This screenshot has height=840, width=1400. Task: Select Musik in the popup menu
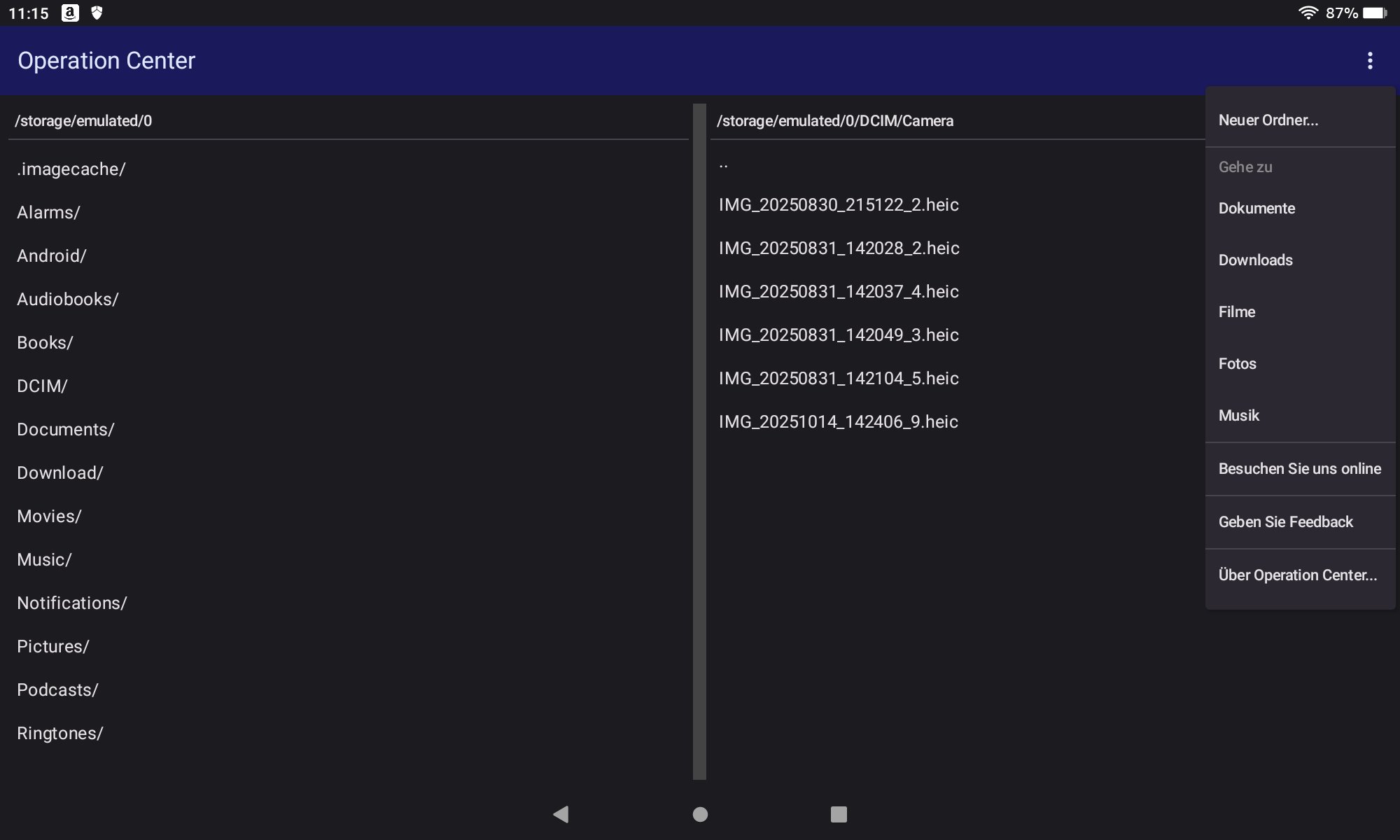1238,416
